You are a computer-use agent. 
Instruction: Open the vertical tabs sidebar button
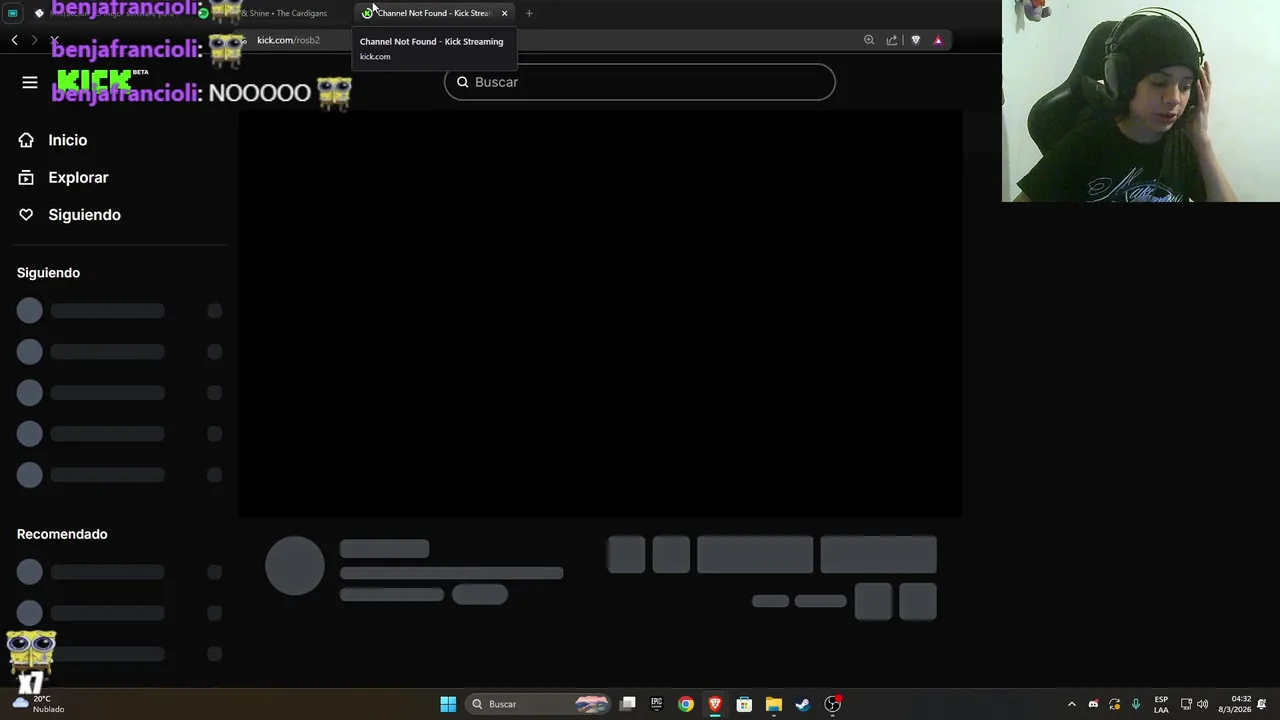[x=13, y=13]
